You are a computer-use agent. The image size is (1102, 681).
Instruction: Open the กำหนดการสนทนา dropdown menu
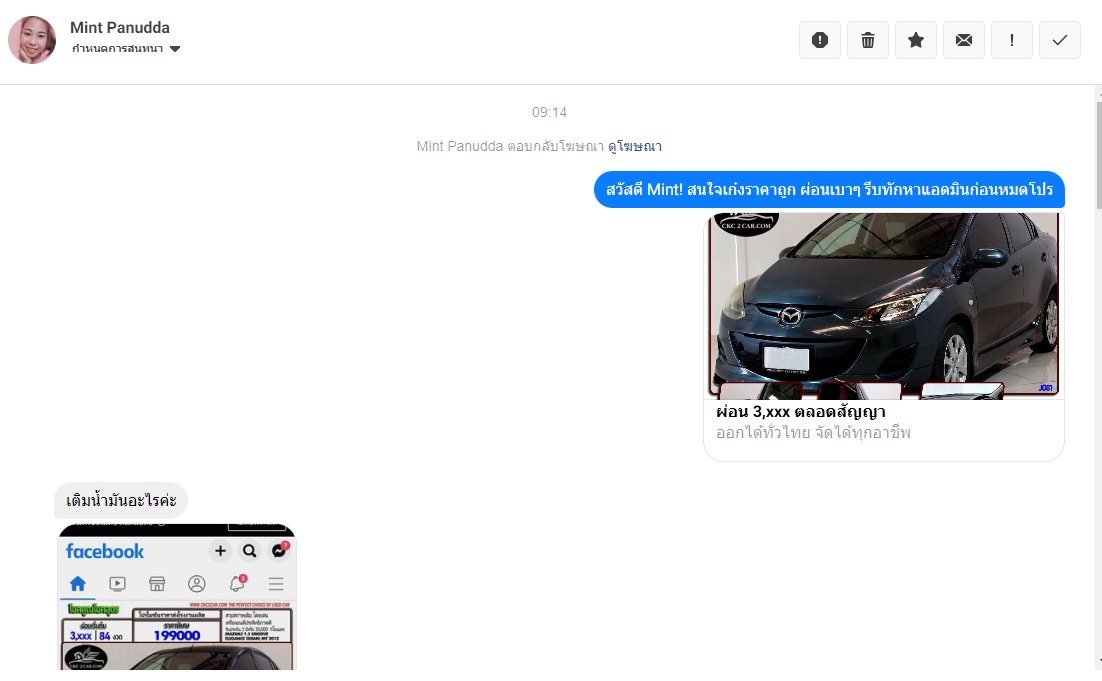point(118,49)
